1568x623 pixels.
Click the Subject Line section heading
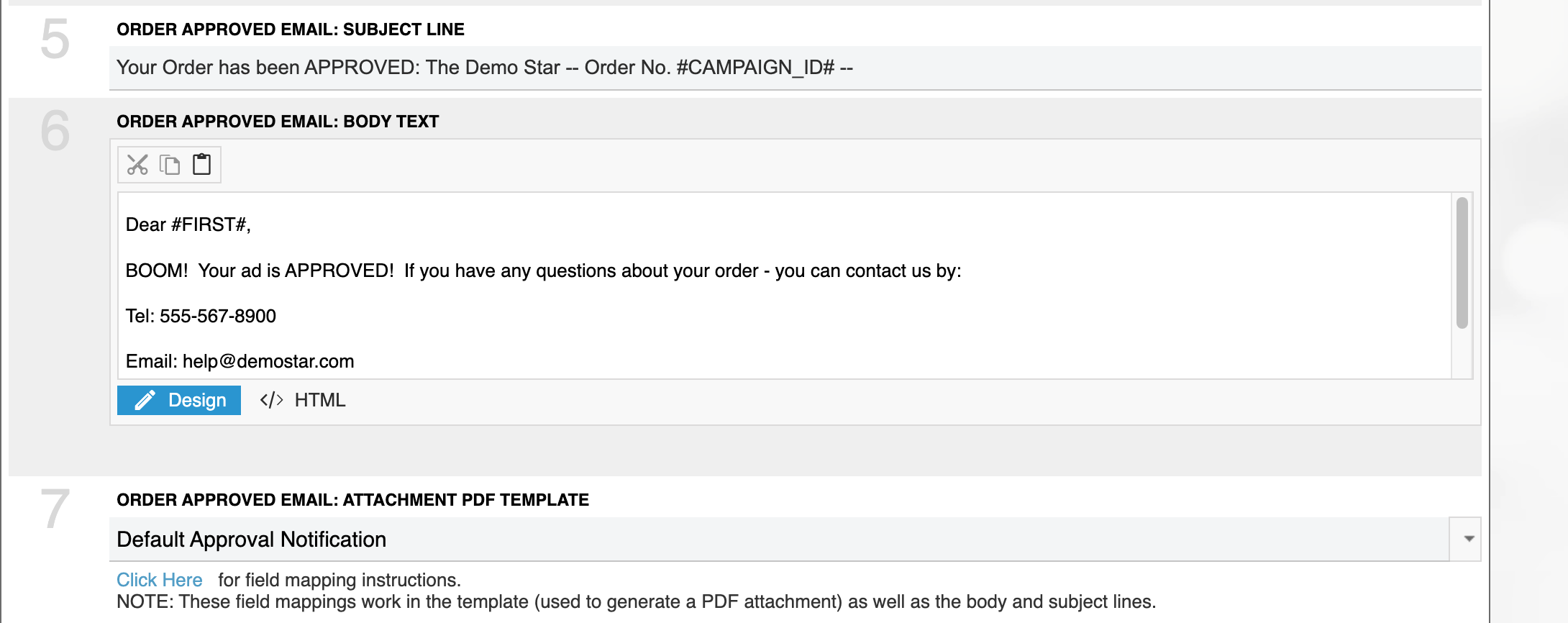(x=291, y=29)
